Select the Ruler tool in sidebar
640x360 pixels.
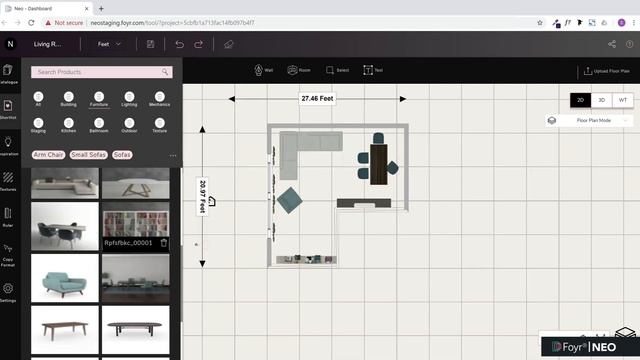pyautogui.click(x=8, y=217)
